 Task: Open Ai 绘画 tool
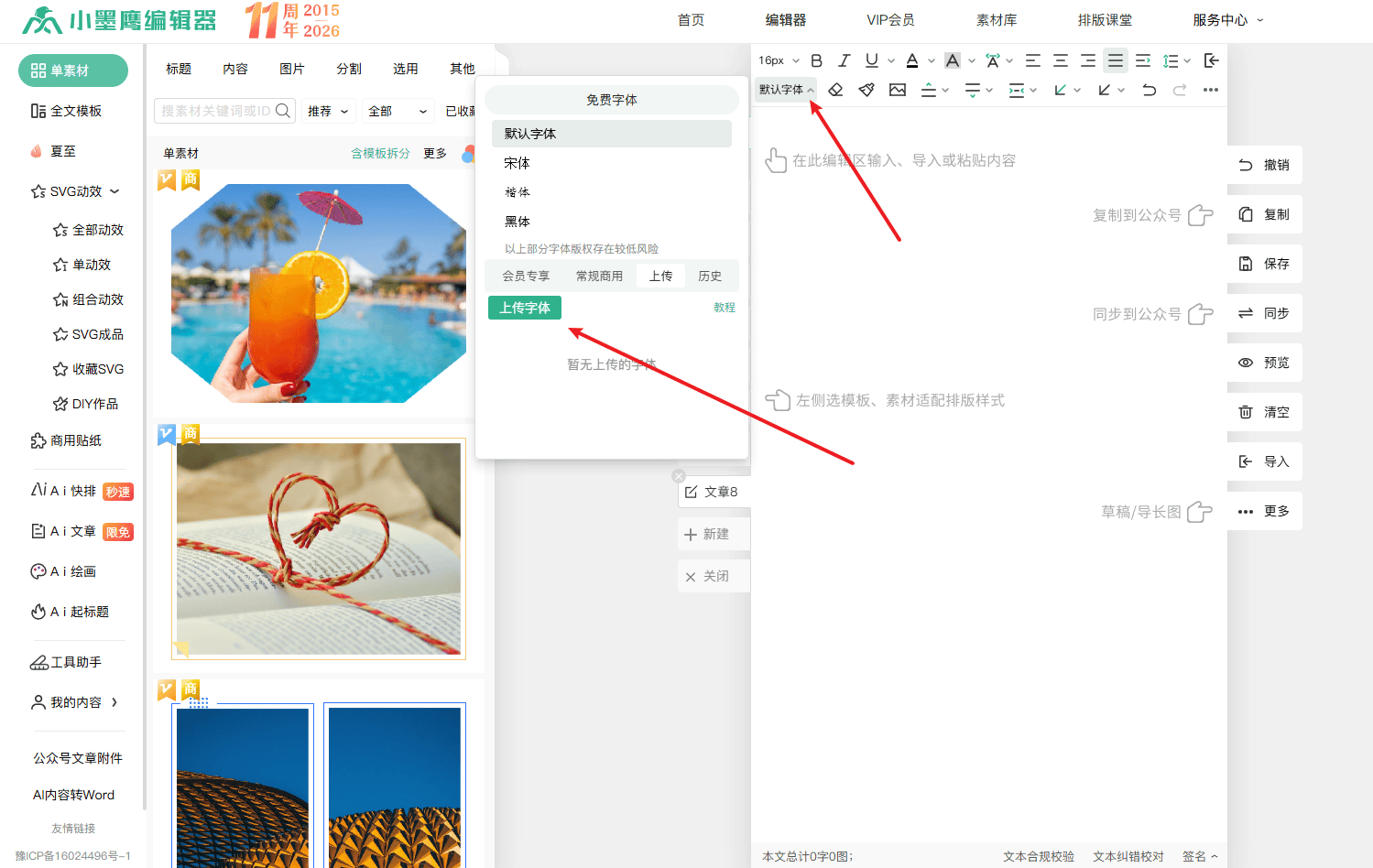64,571
